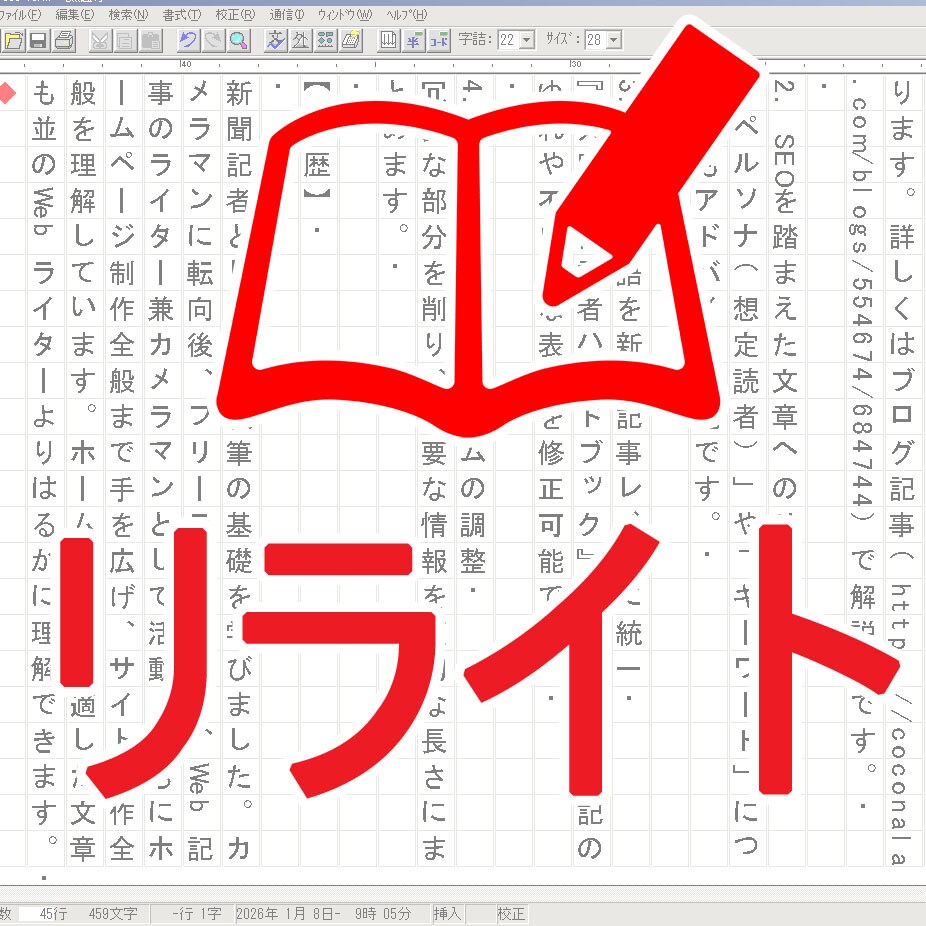The height and width of the screenshot is (926, 926).
Task: Click the Paste clipboard icon
Action: tap(151, 40)
